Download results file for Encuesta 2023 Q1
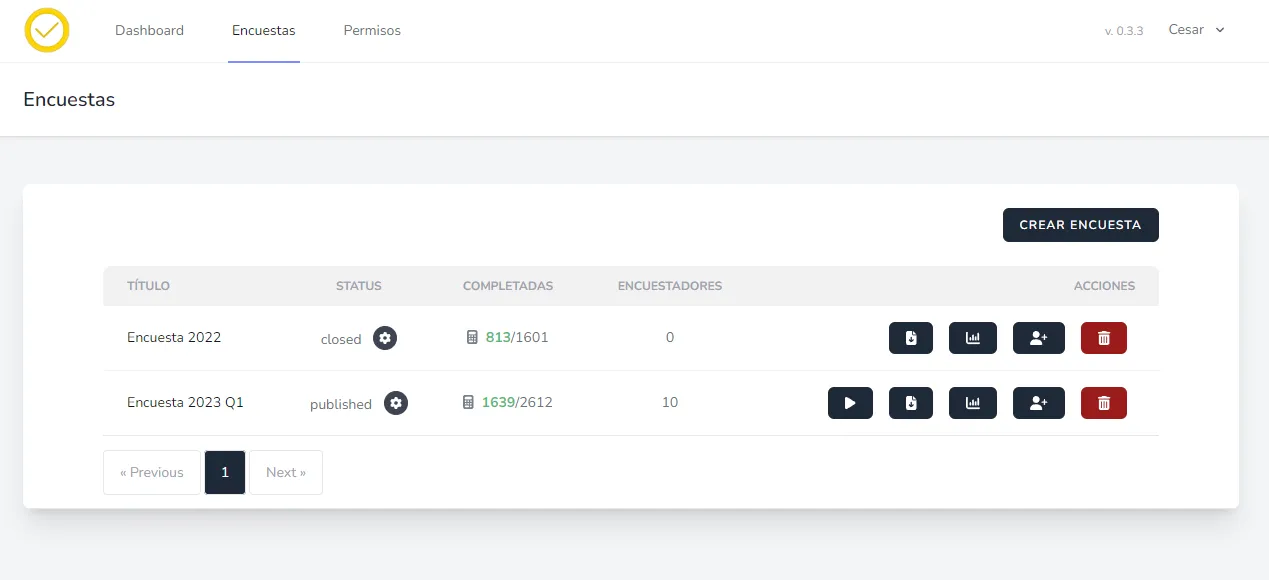This screenshot has height=580, width=1269. pyautogui.click(x=910, y=403)
